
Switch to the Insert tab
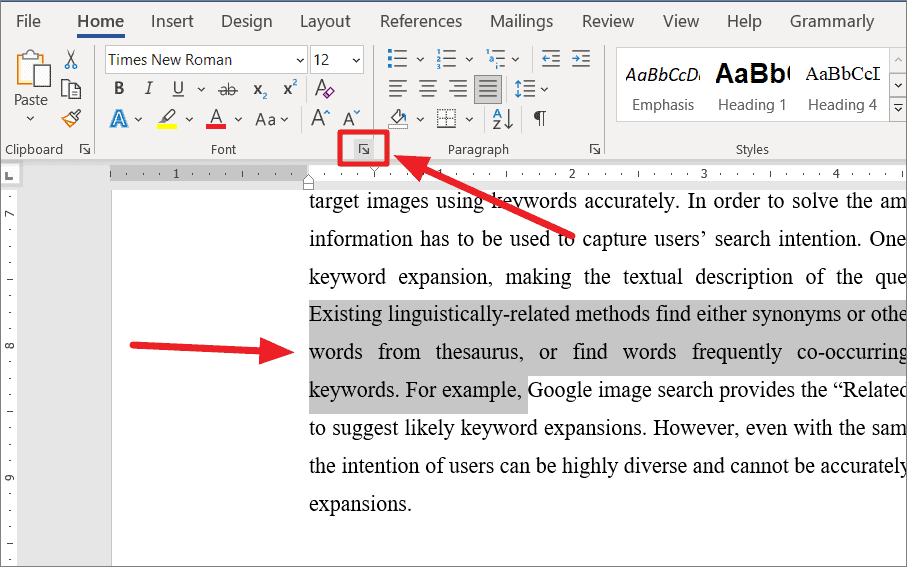point(172,21)
